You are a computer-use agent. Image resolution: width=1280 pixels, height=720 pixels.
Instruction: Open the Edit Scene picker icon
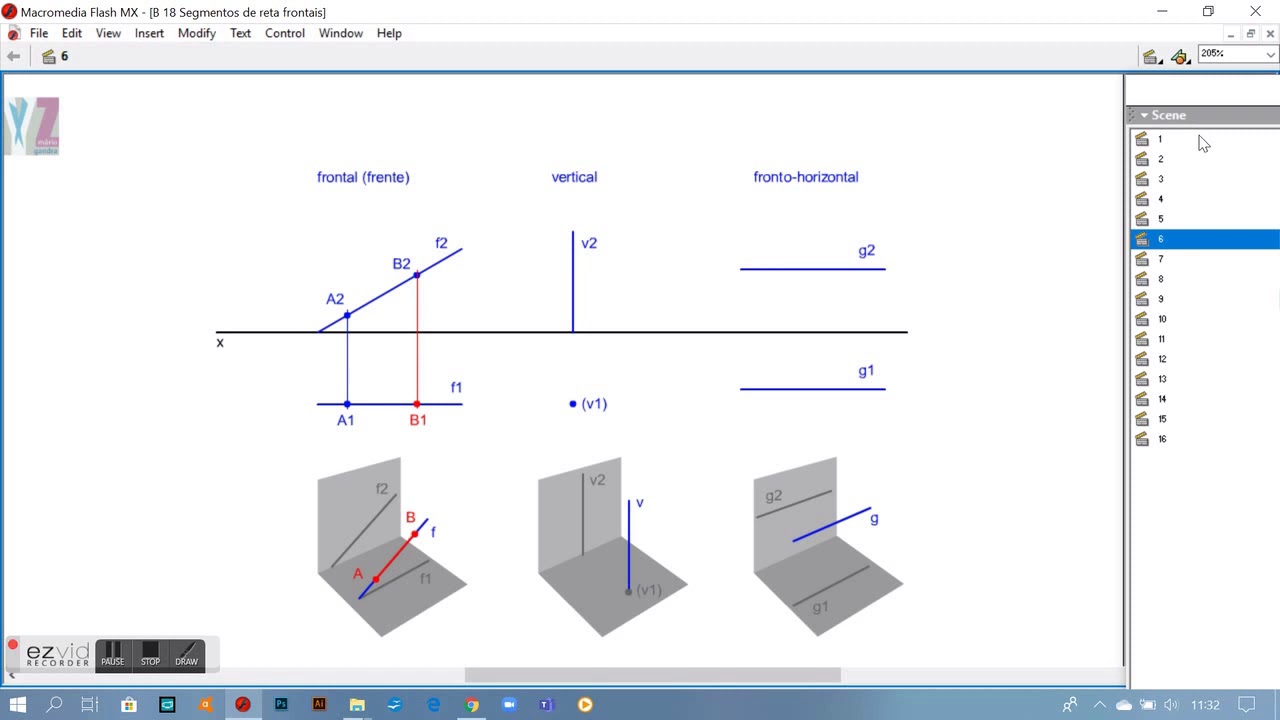1152,57
